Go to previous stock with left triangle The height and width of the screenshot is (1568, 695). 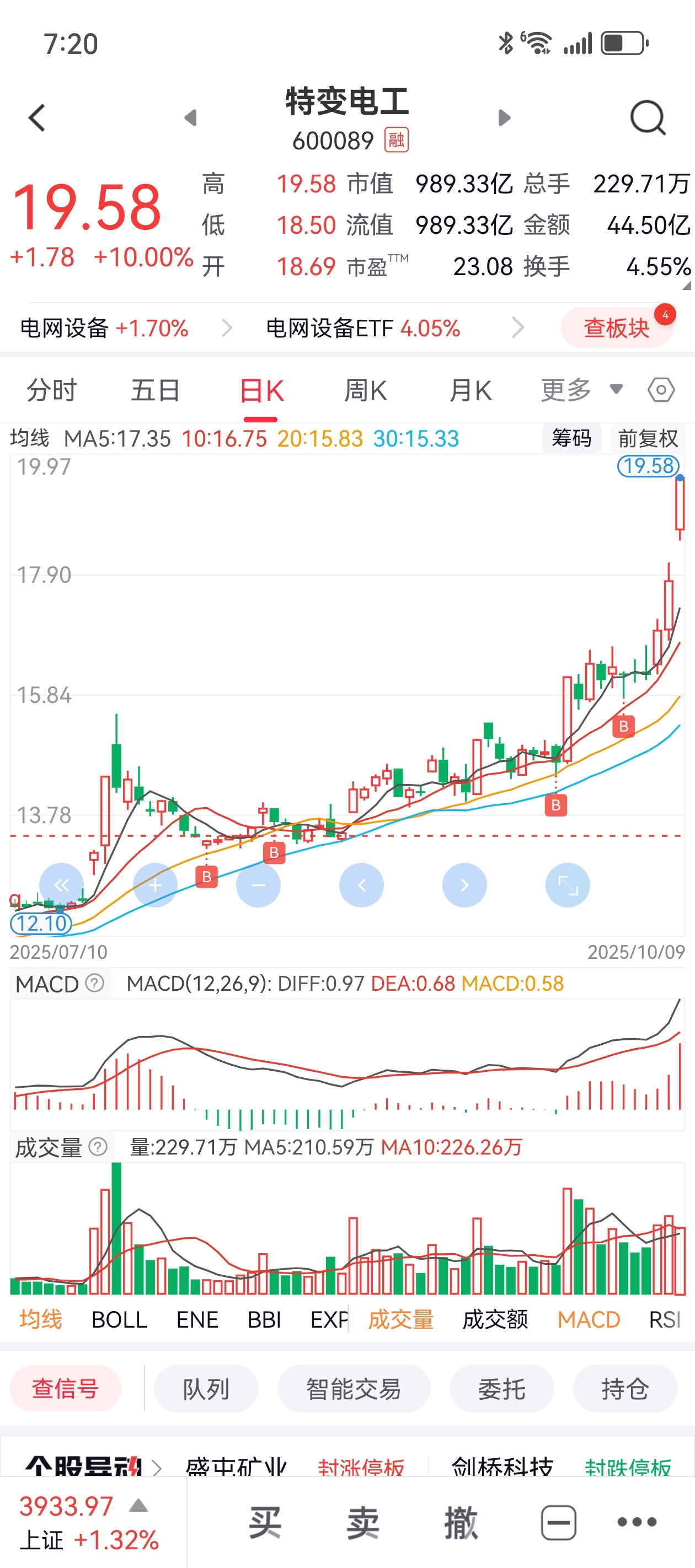point(191,117)
